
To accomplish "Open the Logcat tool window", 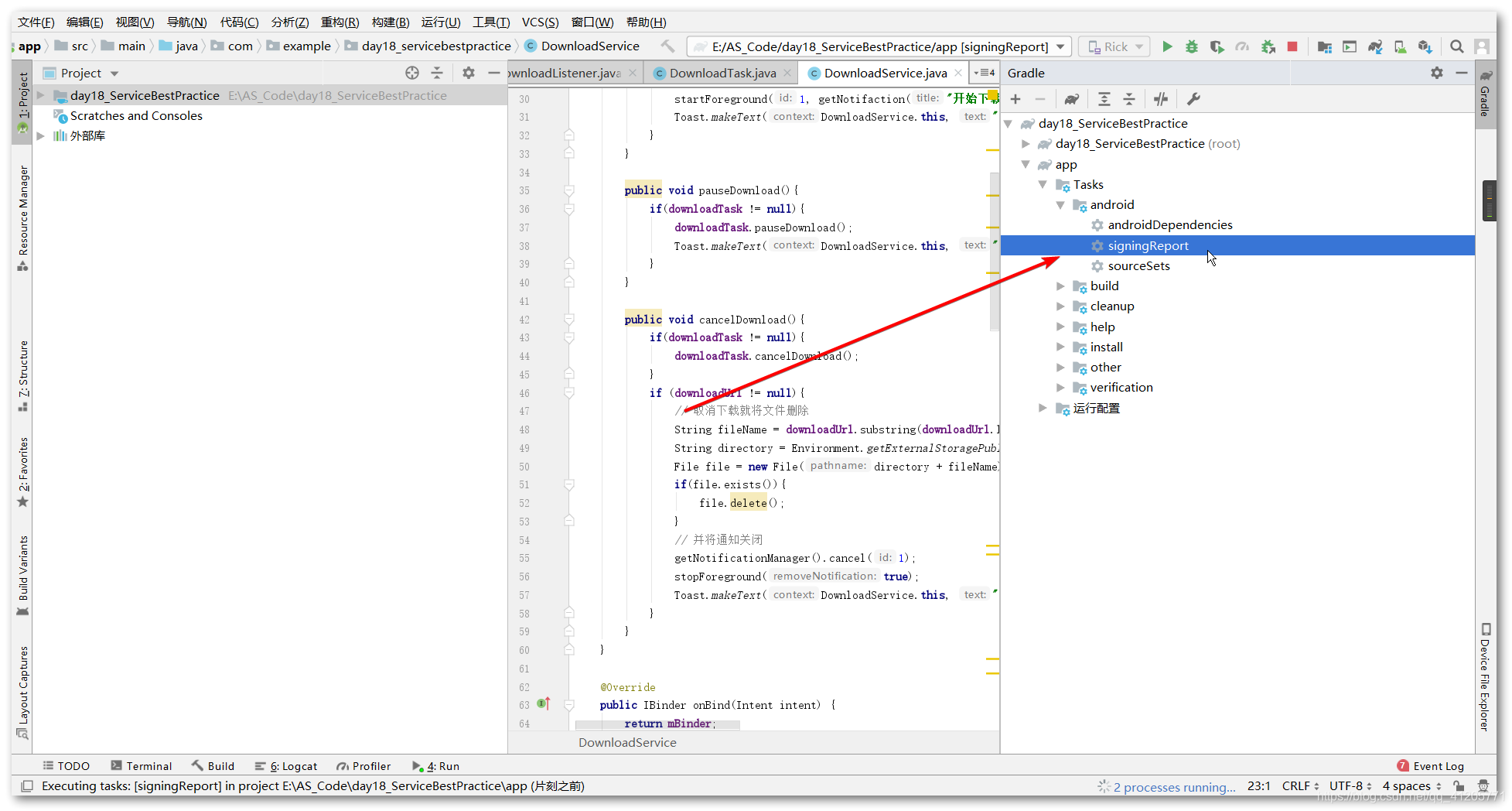I will (x=286, y=766).
